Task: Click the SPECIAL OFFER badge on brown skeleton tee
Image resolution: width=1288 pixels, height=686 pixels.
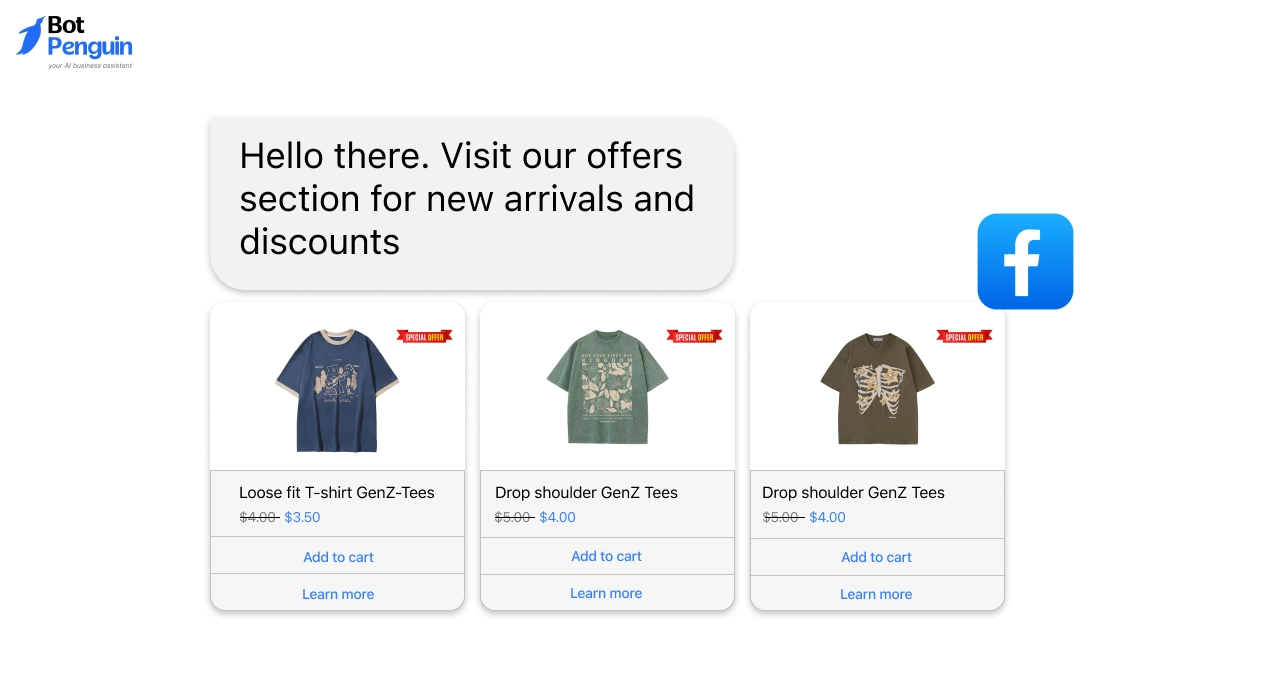Action: pos(964,336)
